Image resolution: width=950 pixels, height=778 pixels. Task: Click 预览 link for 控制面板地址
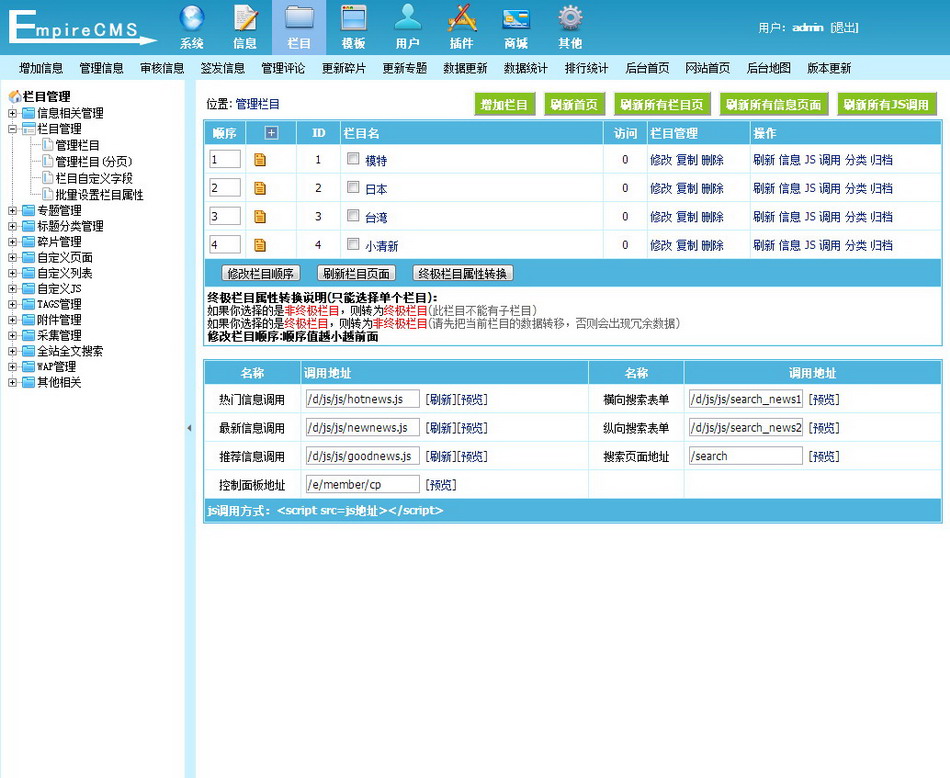point(440,485)
